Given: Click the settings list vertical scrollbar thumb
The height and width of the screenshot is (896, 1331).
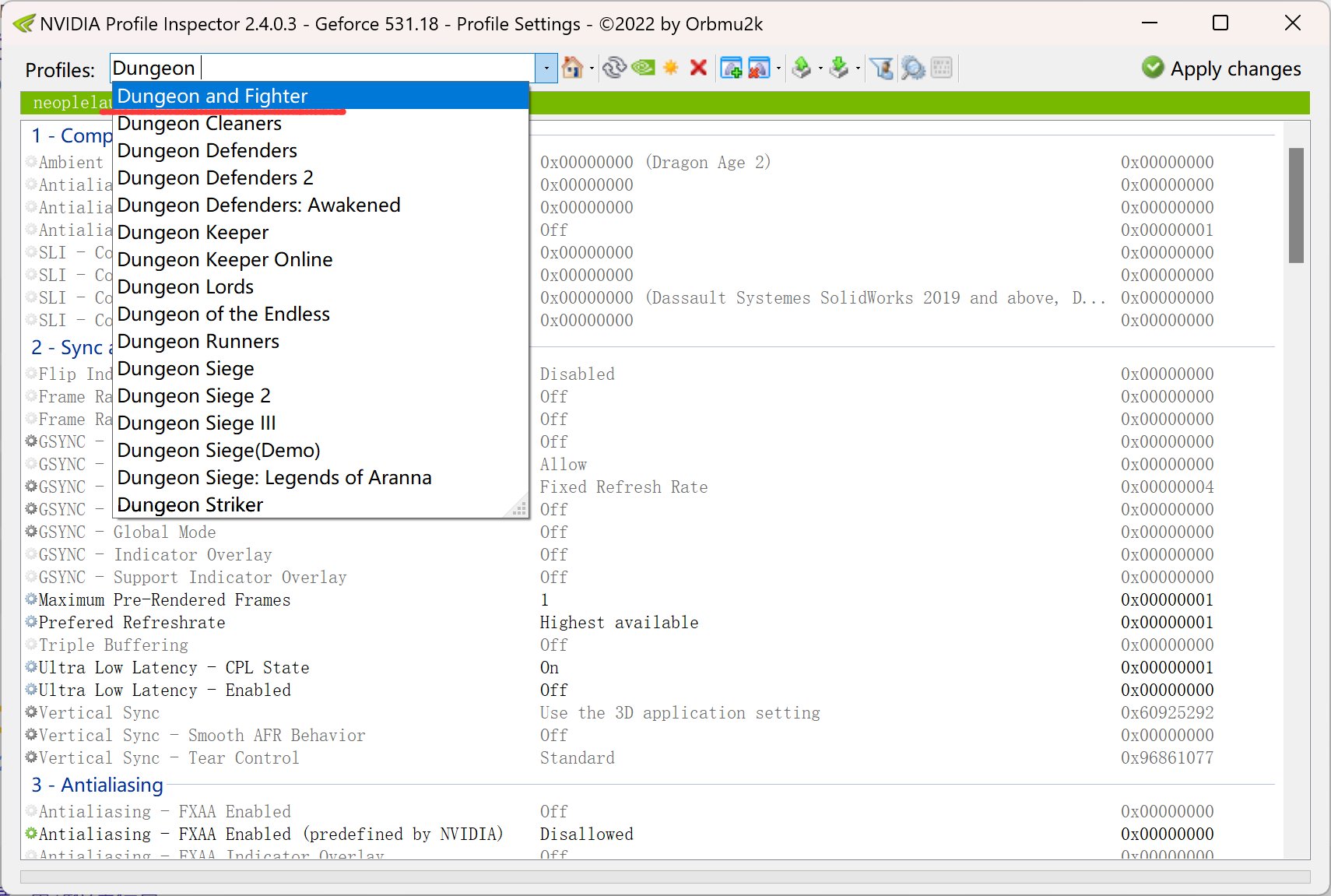Looking at the screenshot, I should [1296, 206].
